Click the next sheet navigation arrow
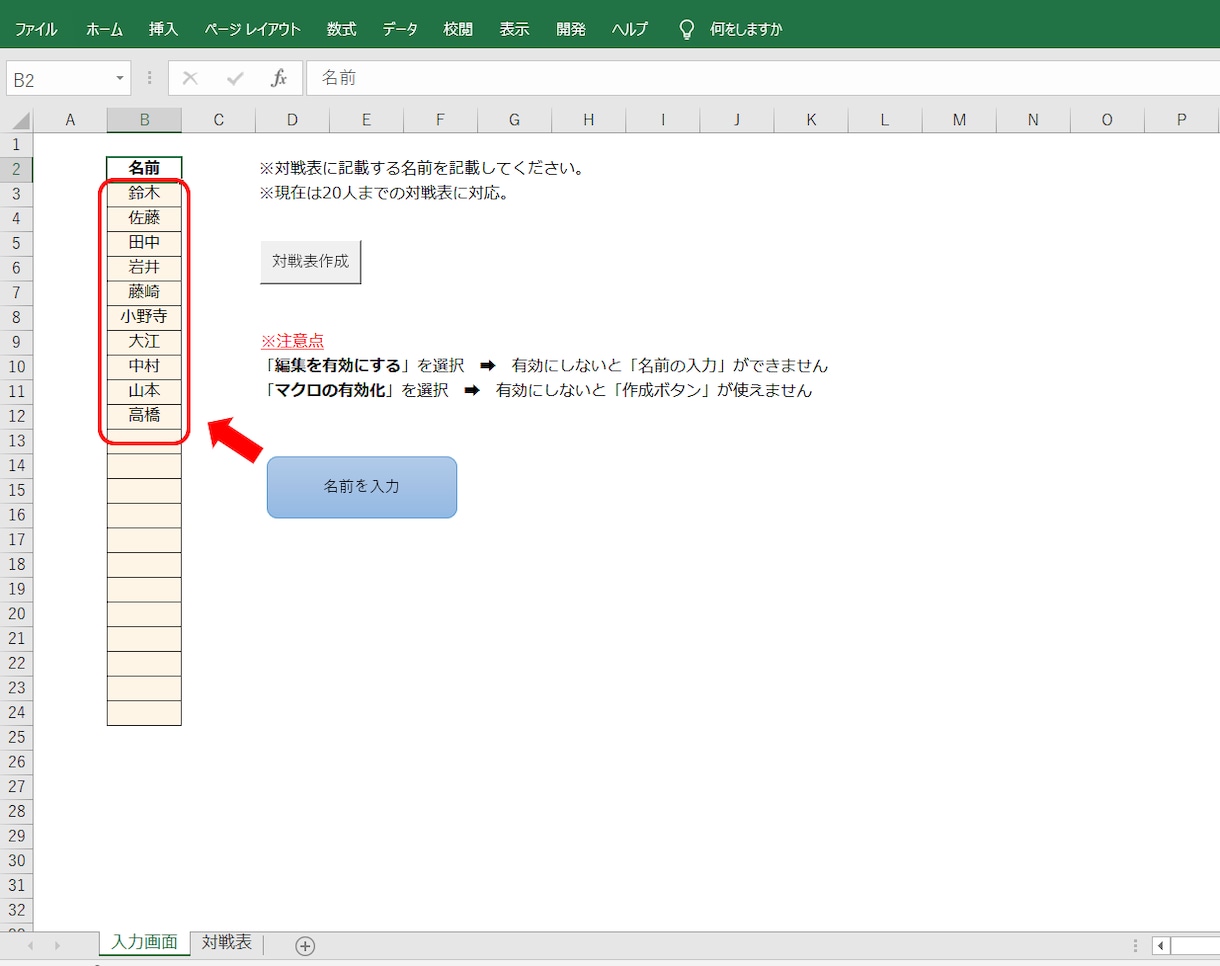 click(x=57, y=946)
